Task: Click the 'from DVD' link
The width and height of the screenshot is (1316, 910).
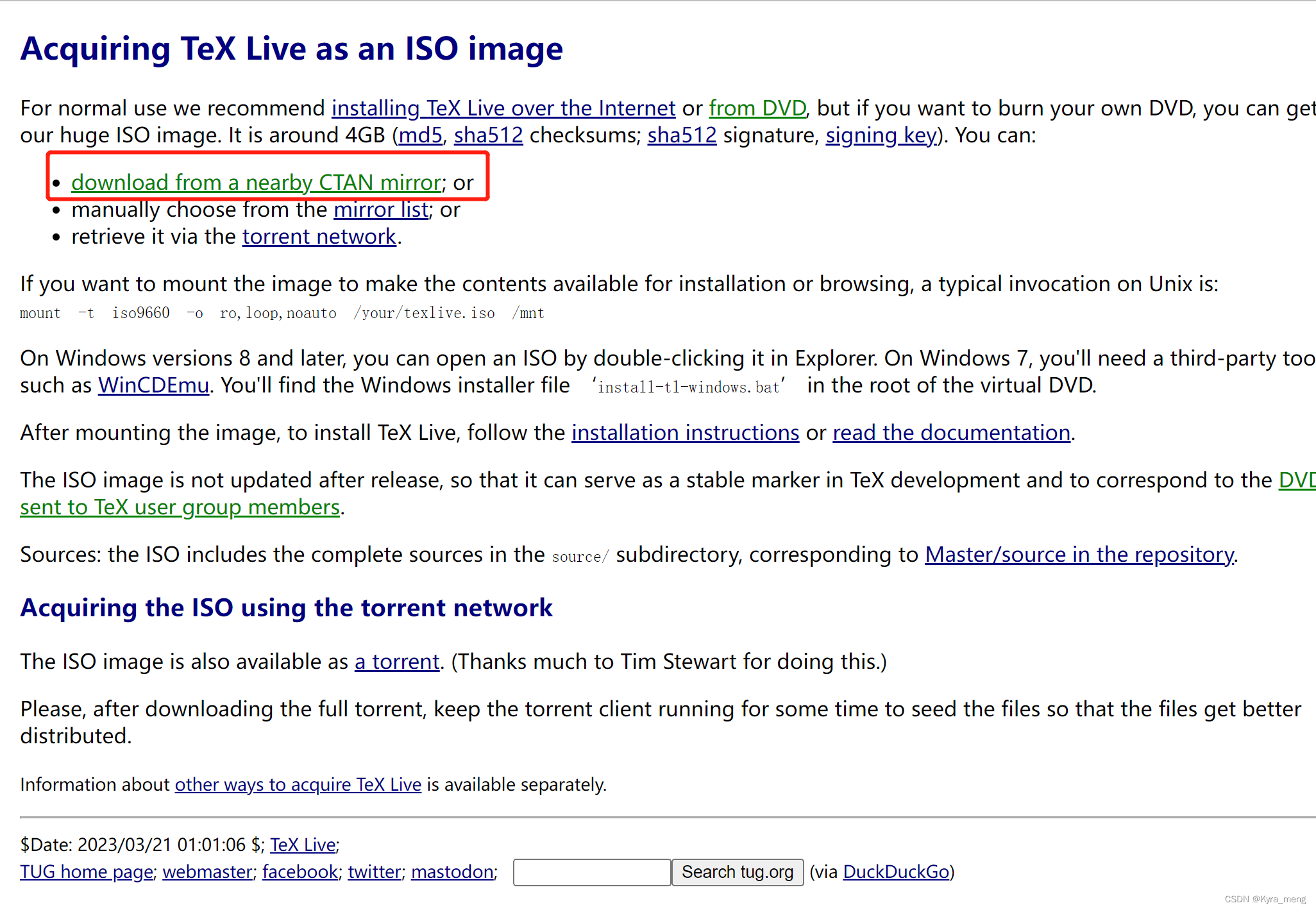Action: tap(757, 108)
